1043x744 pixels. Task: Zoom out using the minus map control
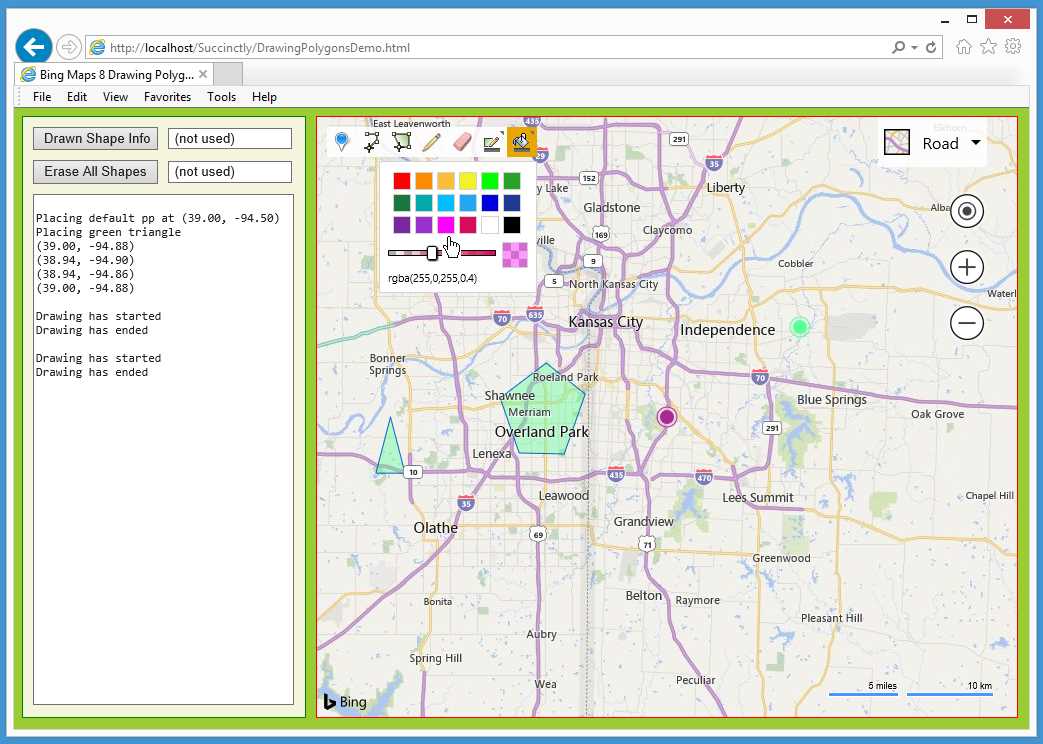coord(966,323)
